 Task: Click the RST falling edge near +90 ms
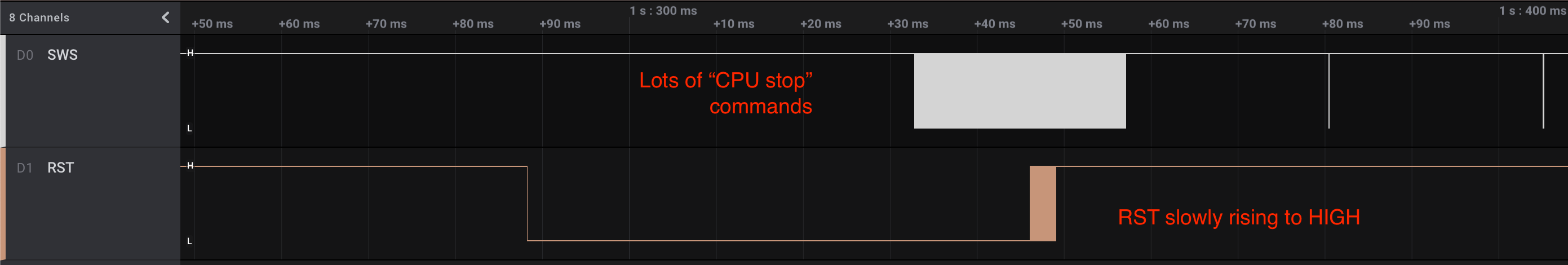pyautogui.click(x=527, y=204)
